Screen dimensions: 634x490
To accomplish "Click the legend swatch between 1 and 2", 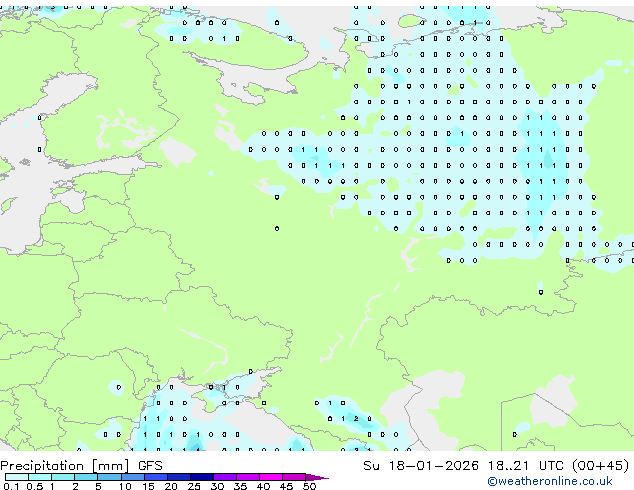I will click(x=63, y=477).
